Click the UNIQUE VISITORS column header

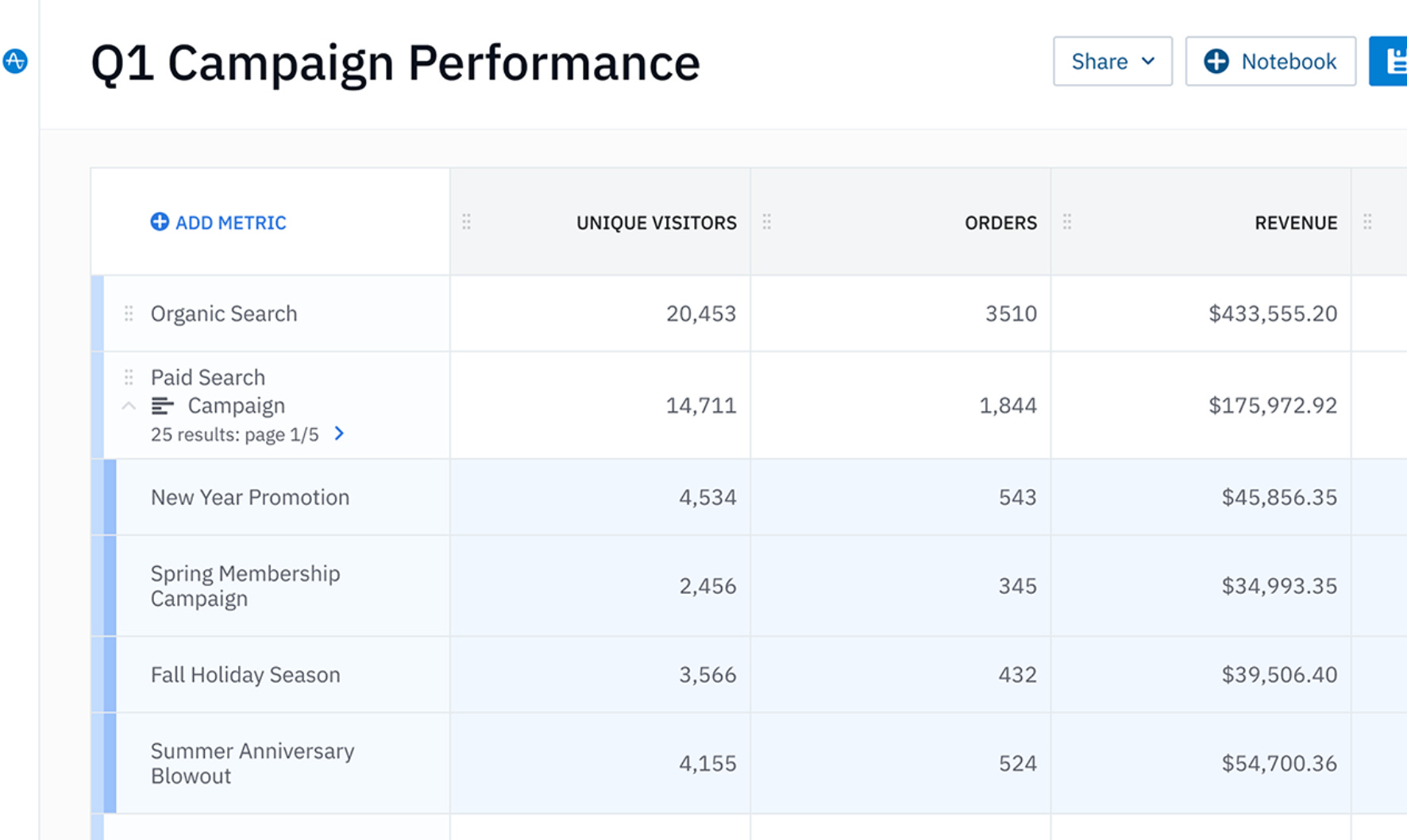coord(657,222)
